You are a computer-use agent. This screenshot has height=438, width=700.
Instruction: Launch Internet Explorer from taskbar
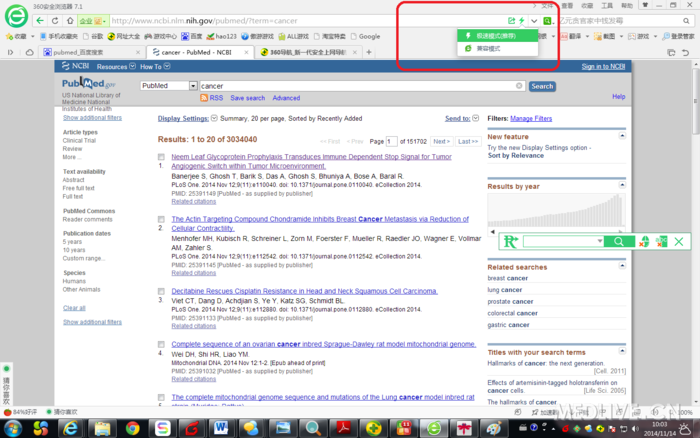click(x=71, y=429)
